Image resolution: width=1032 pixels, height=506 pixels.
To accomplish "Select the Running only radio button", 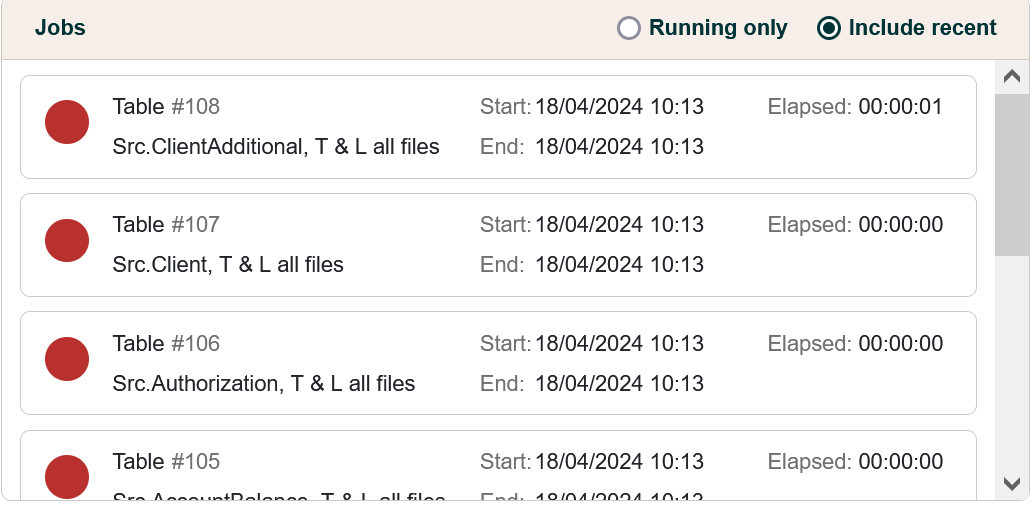I will 629,28.
